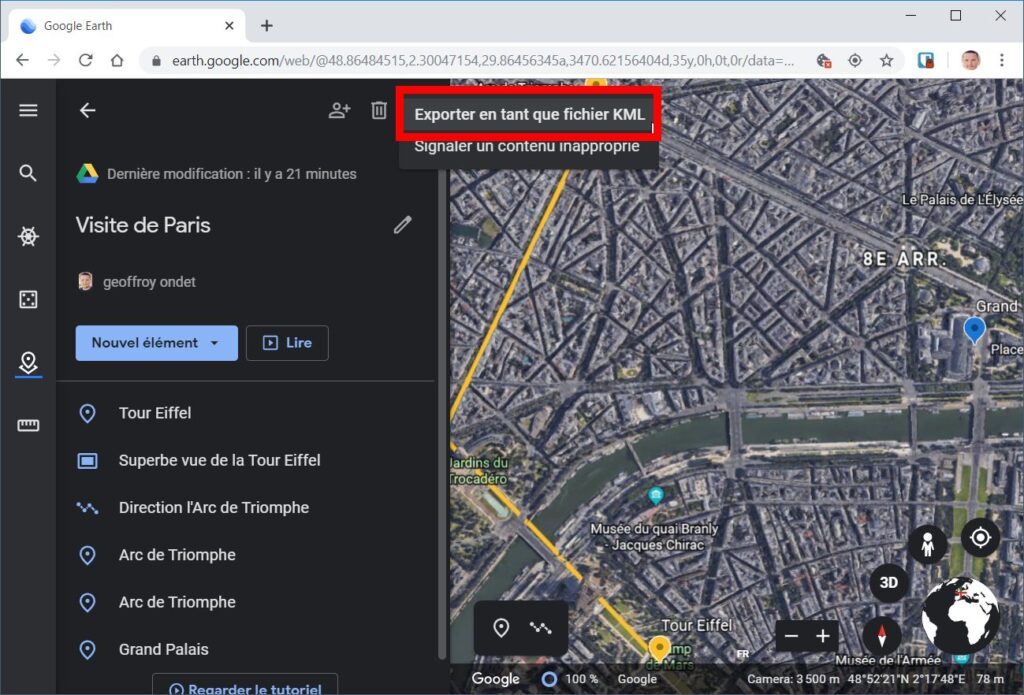Image resolution: width=1024 pixels, height=695 pixels.
Task: Play the tour with Lire button
Action: click(x=287, y=343)
